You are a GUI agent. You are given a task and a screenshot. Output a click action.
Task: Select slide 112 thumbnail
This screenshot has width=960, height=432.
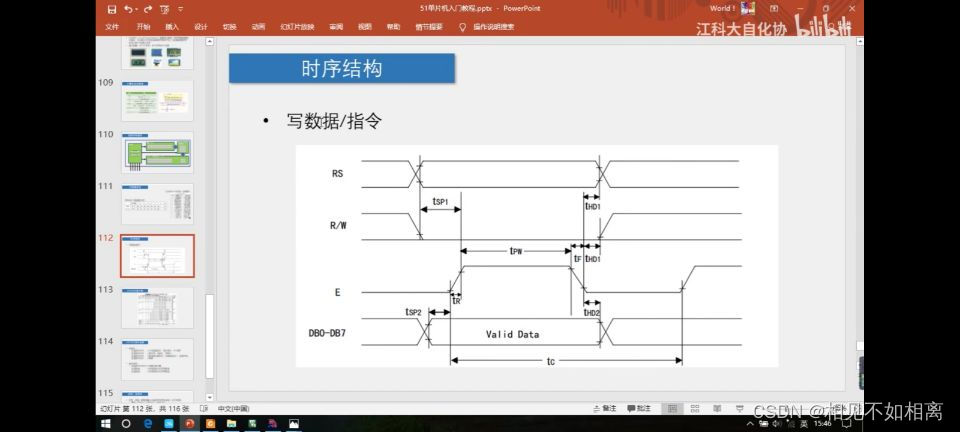pos(157,256)
